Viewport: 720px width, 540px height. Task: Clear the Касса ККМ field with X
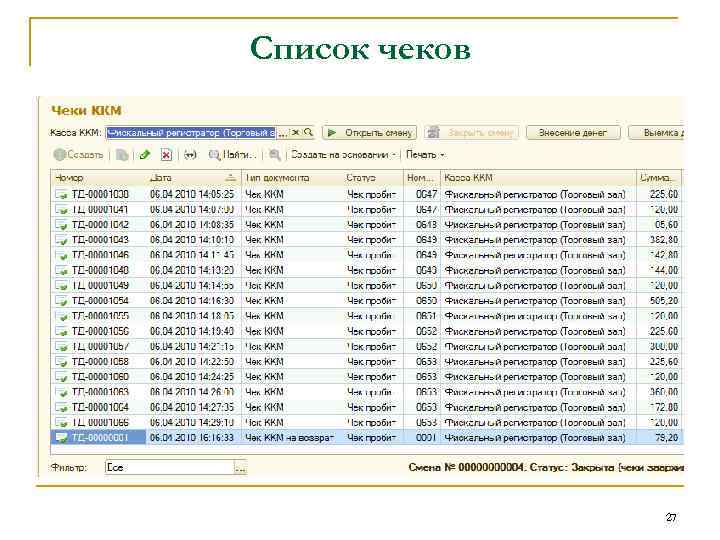[x=296, y=133]
